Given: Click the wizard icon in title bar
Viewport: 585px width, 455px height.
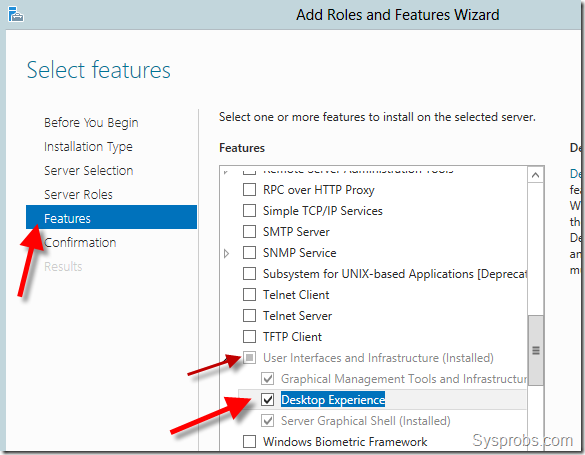Looking at the screenshot, I should pos(16,14).
